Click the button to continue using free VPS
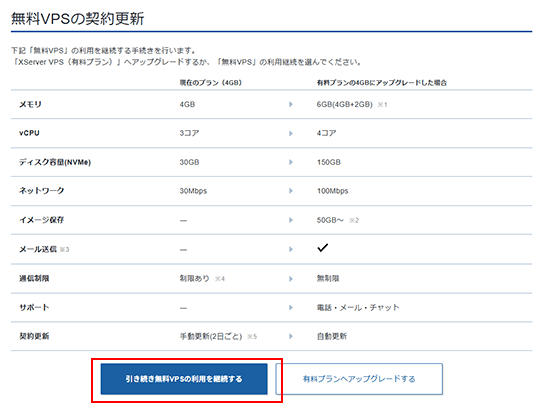The image size is (550, 417). click(184, 379)
